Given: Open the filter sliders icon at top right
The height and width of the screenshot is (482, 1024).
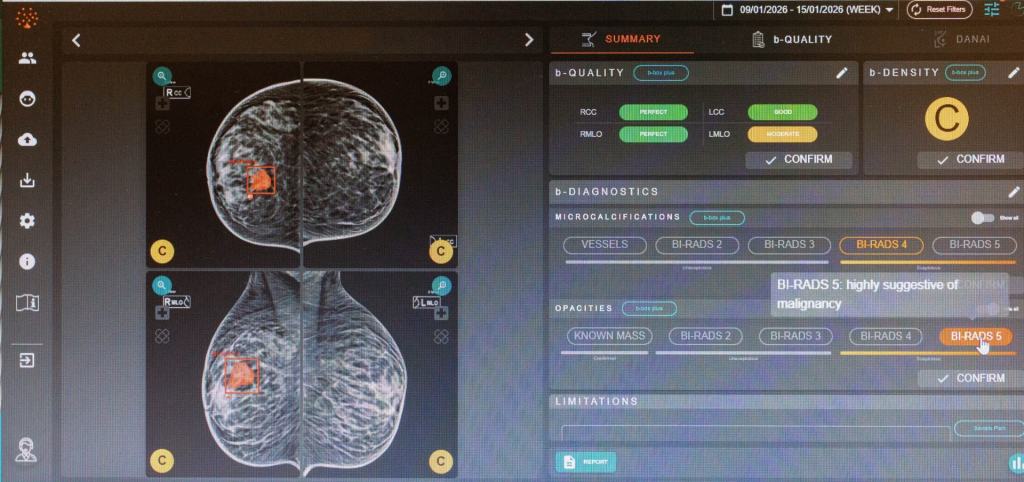Looking at the screenshot, I should coord(991,10).
